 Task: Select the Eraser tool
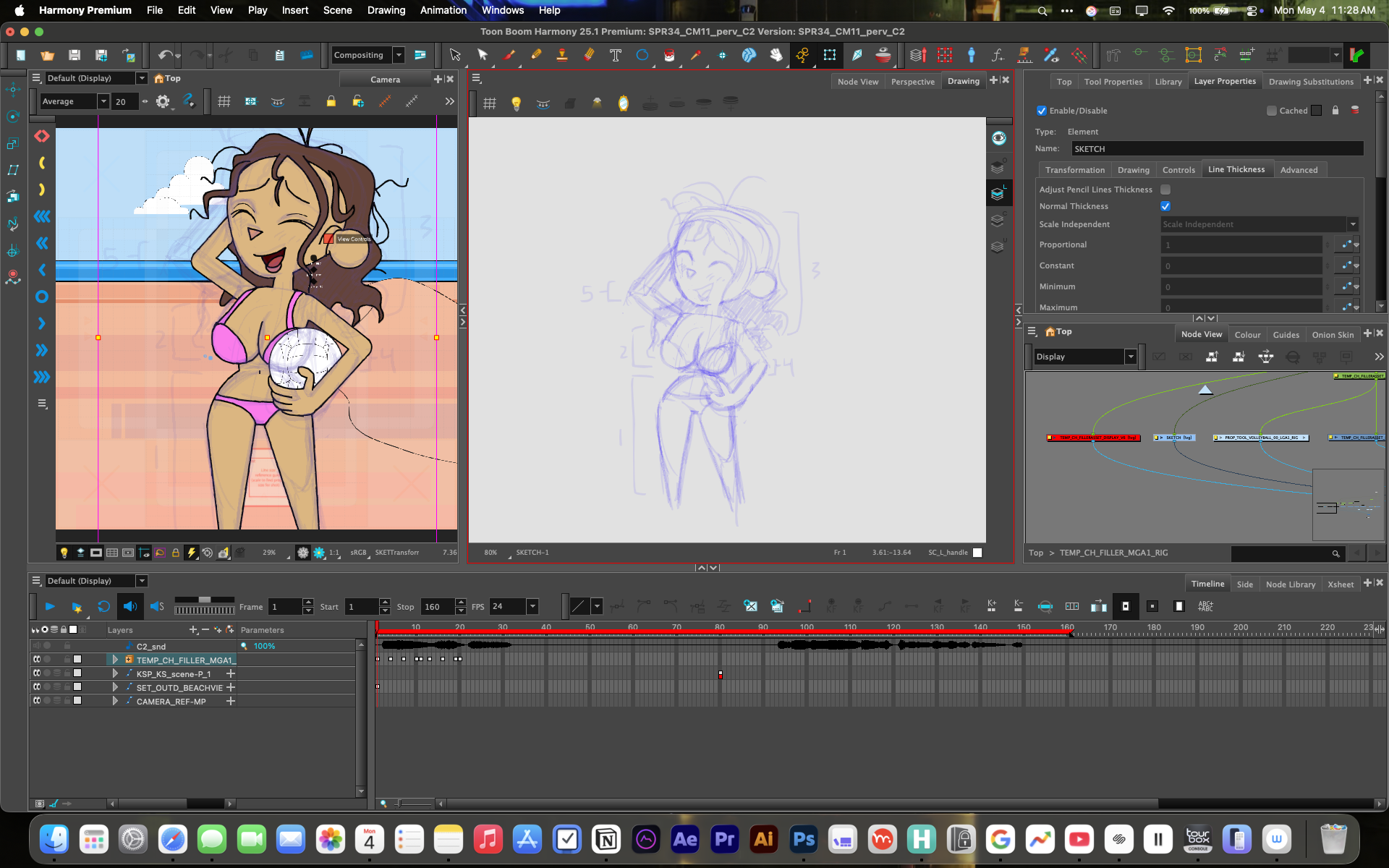(x=589, y=55)
